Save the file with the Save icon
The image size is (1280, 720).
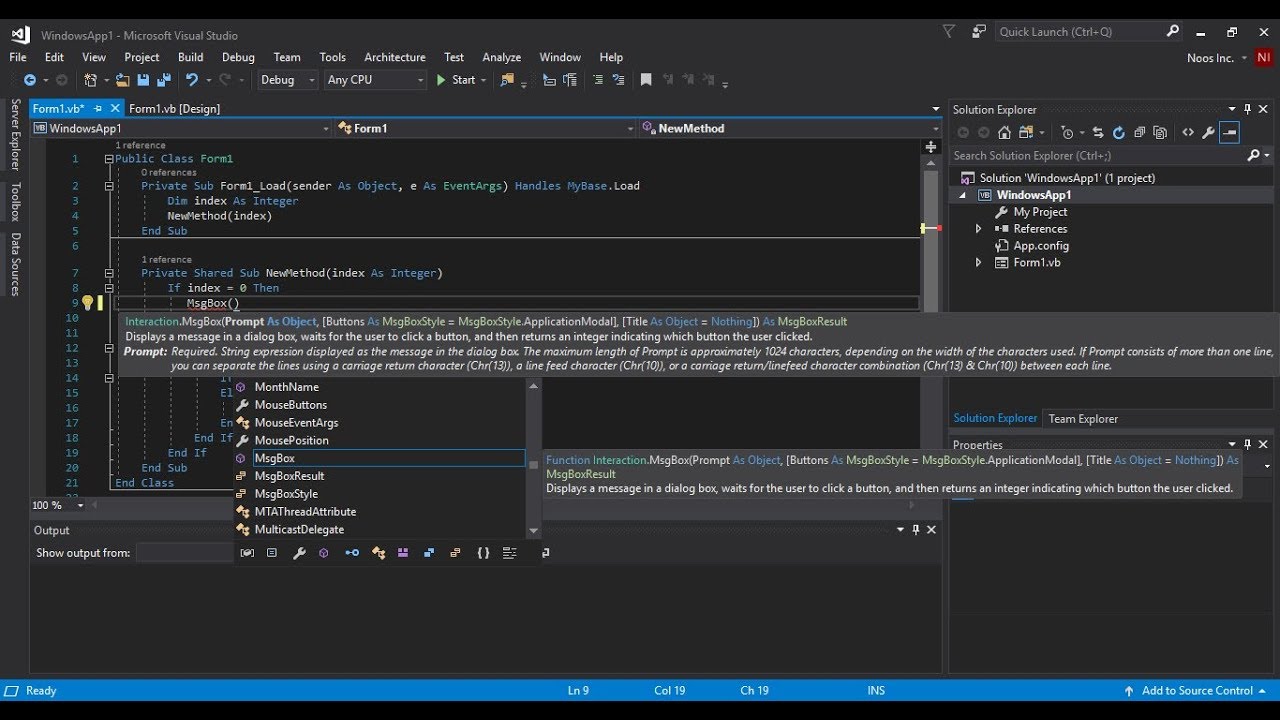pyautogui.click(x=143, y=80)
